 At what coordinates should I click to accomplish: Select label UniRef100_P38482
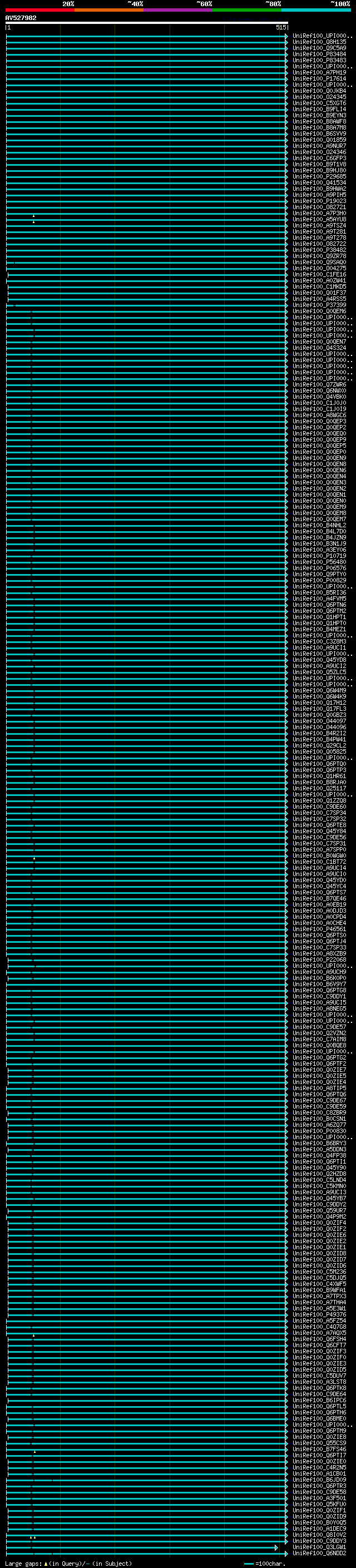319,250
